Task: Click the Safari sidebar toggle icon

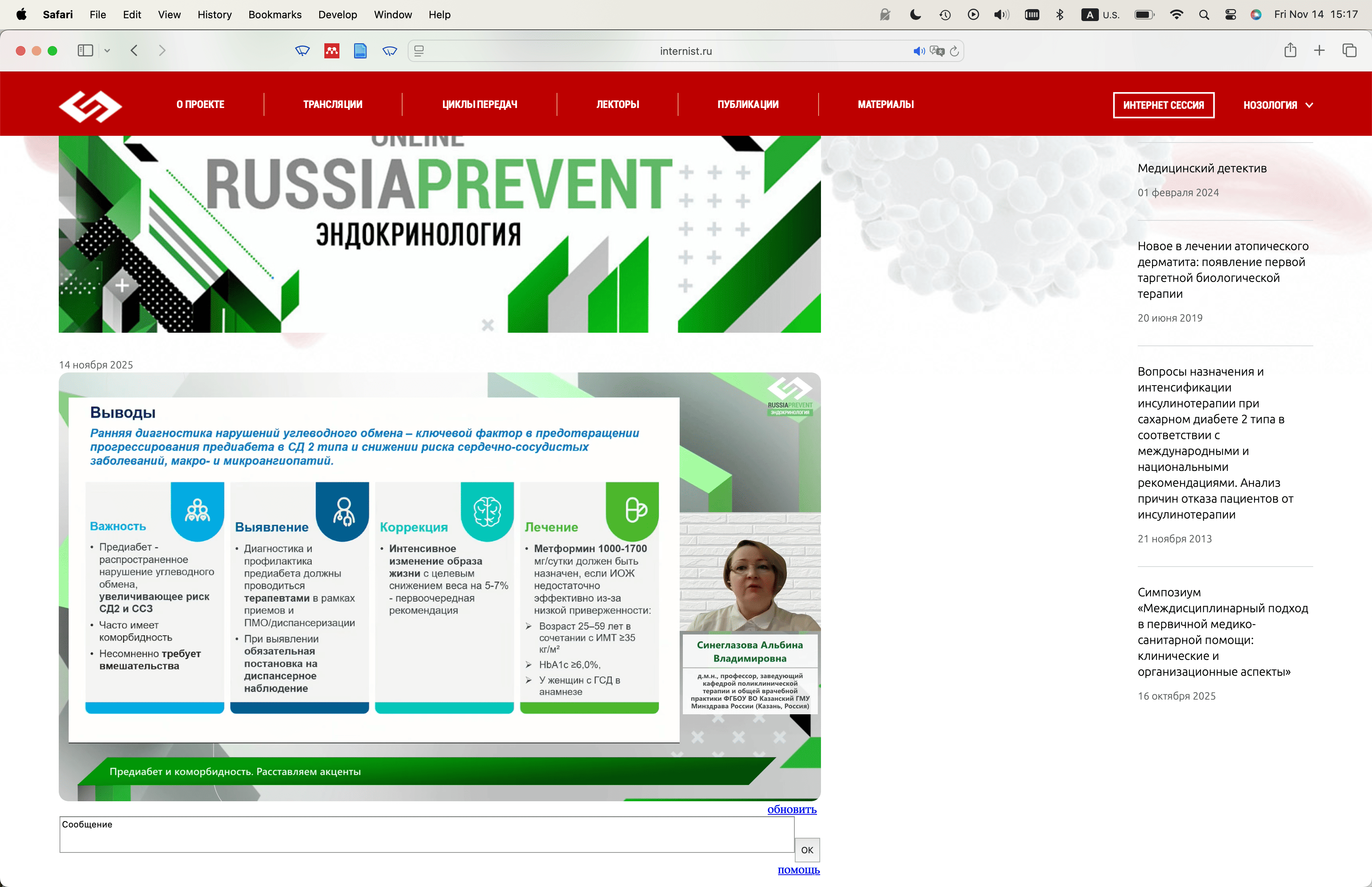Action: coord(85,51)
